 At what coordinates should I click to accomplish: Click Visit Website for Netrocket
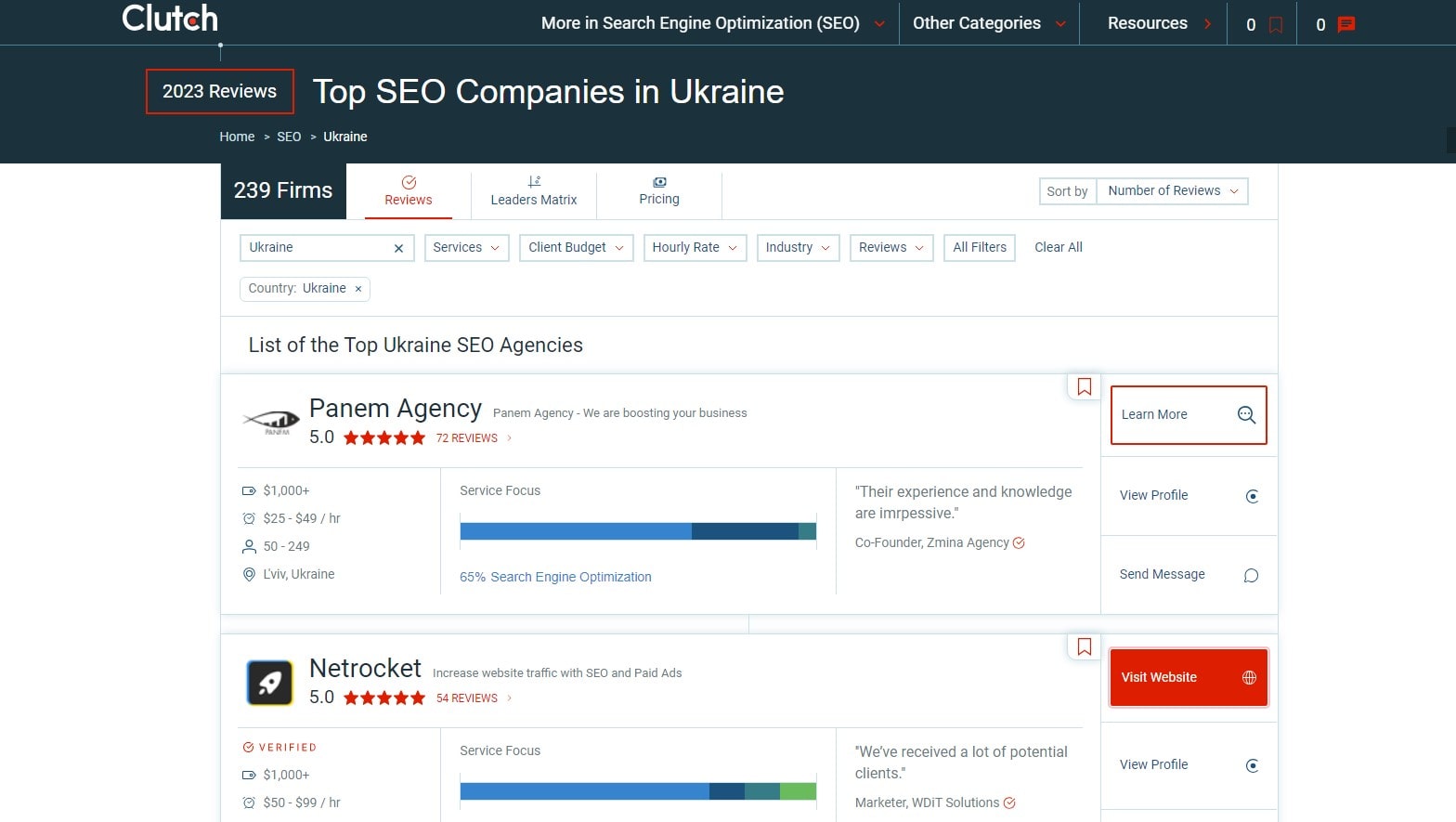click(1189, 677)
